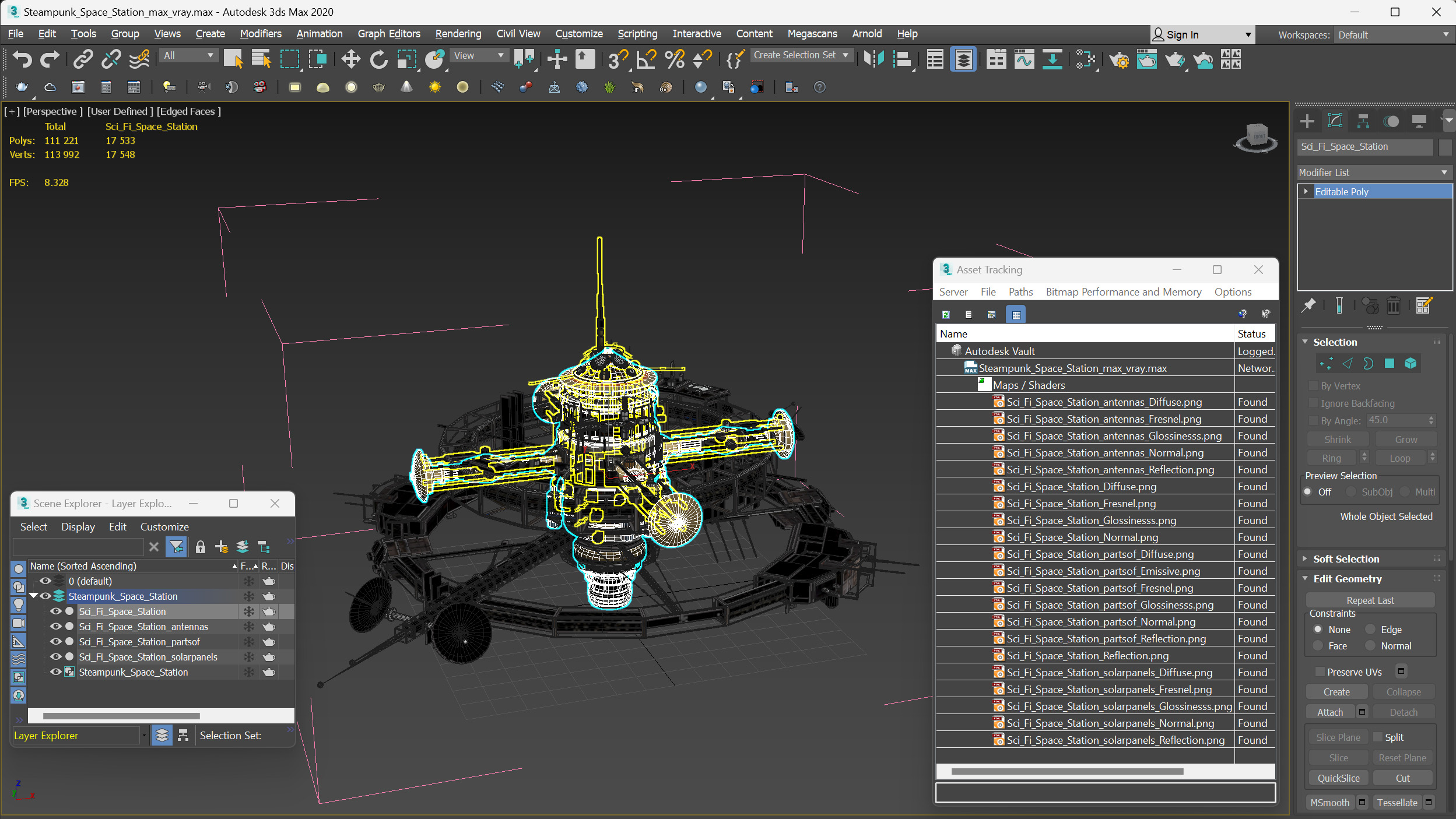Activate the Select and Move tool

(350, 59)
